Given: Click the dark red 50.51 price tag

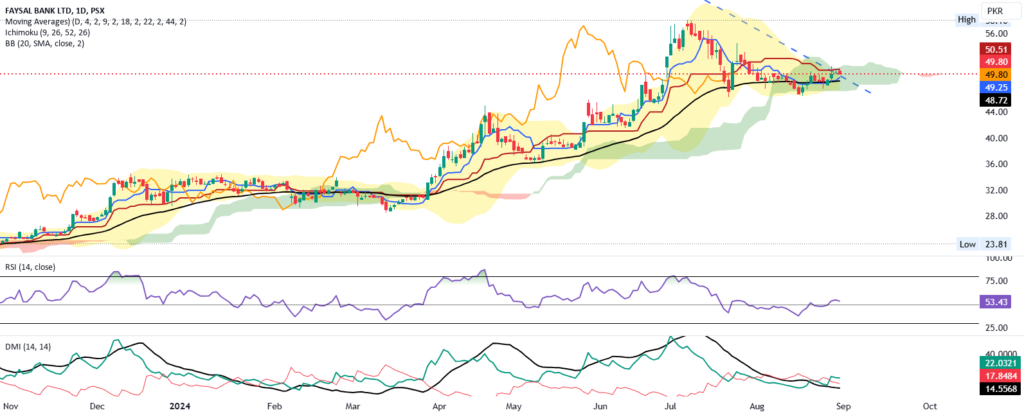Looking at the screenshot, I should pyautogui.click(x=996, y=48).
